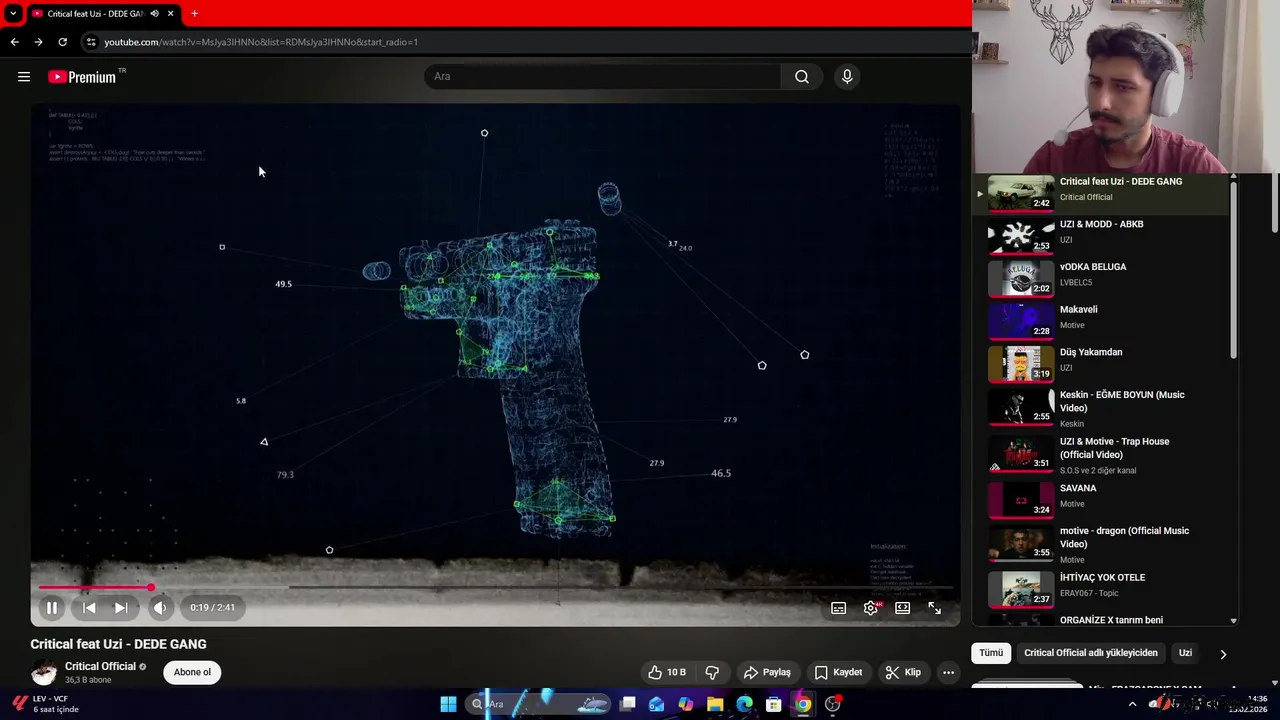
Task: View site information icon in address bar
Action: 91,42
